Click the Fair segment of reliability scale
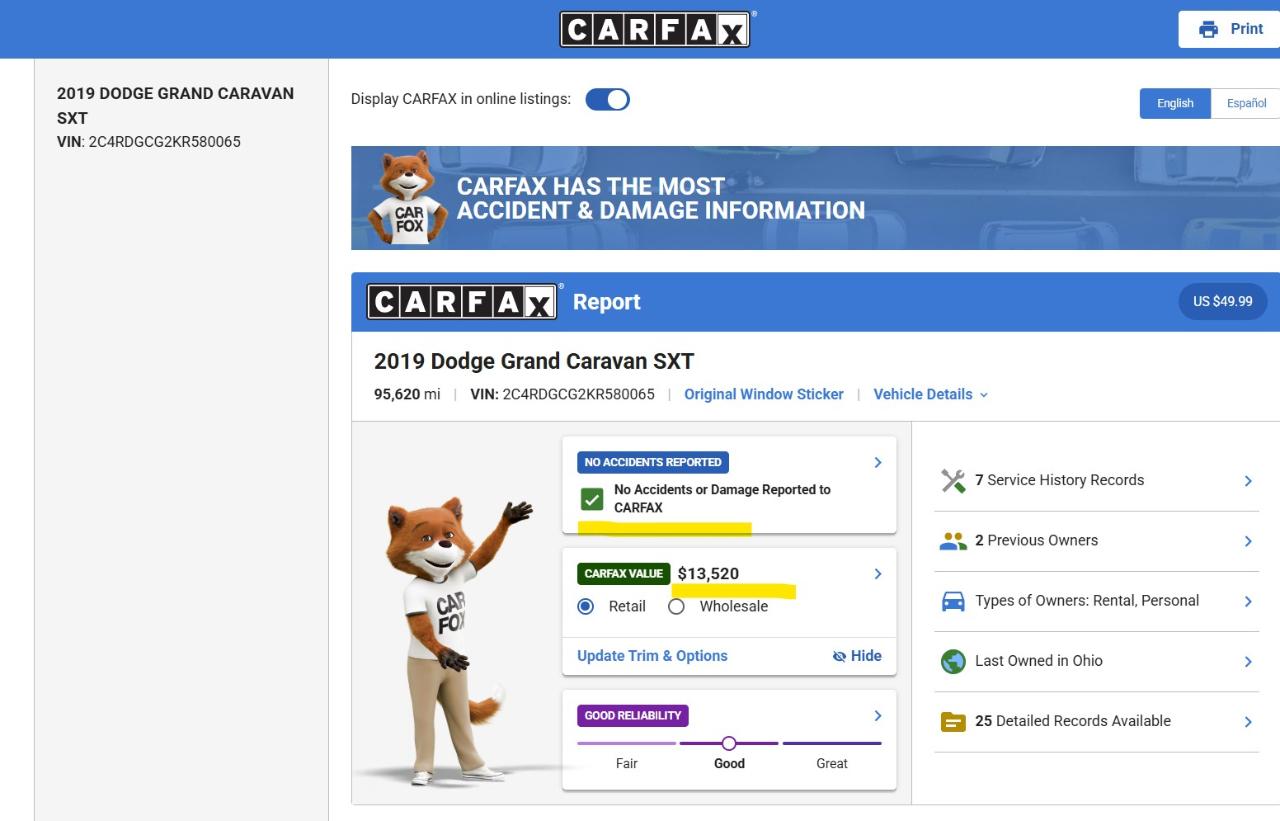The height and width of the screenshot is (821, 1280). pyautogui.click(x=627, y=743)
